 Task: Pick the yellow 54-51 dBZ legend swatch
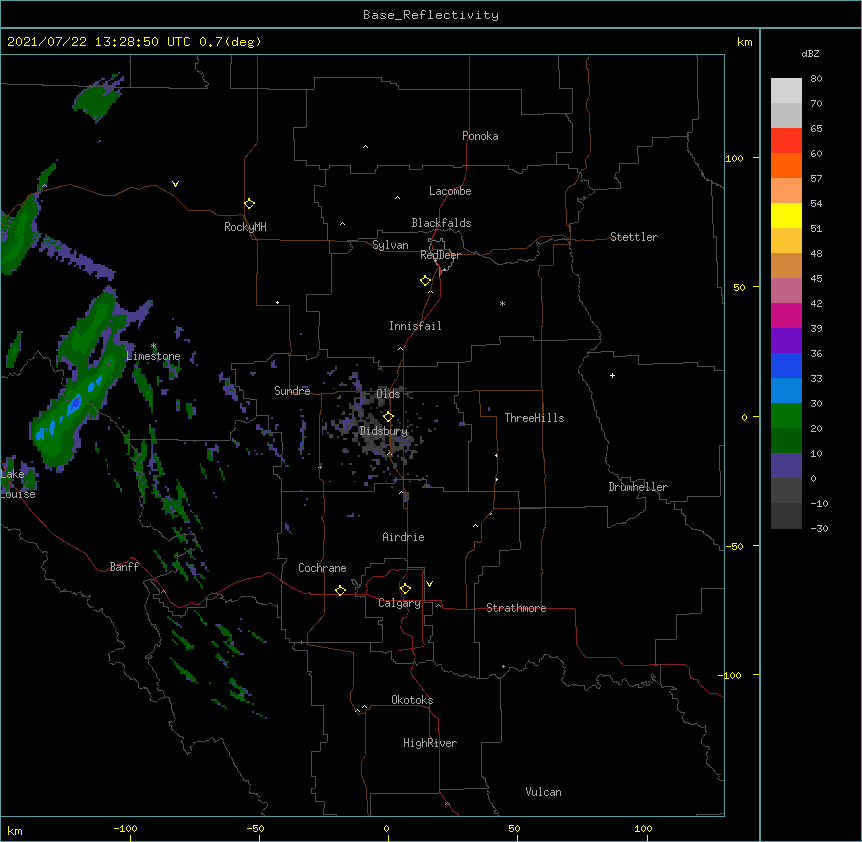(x=786, y=215)
